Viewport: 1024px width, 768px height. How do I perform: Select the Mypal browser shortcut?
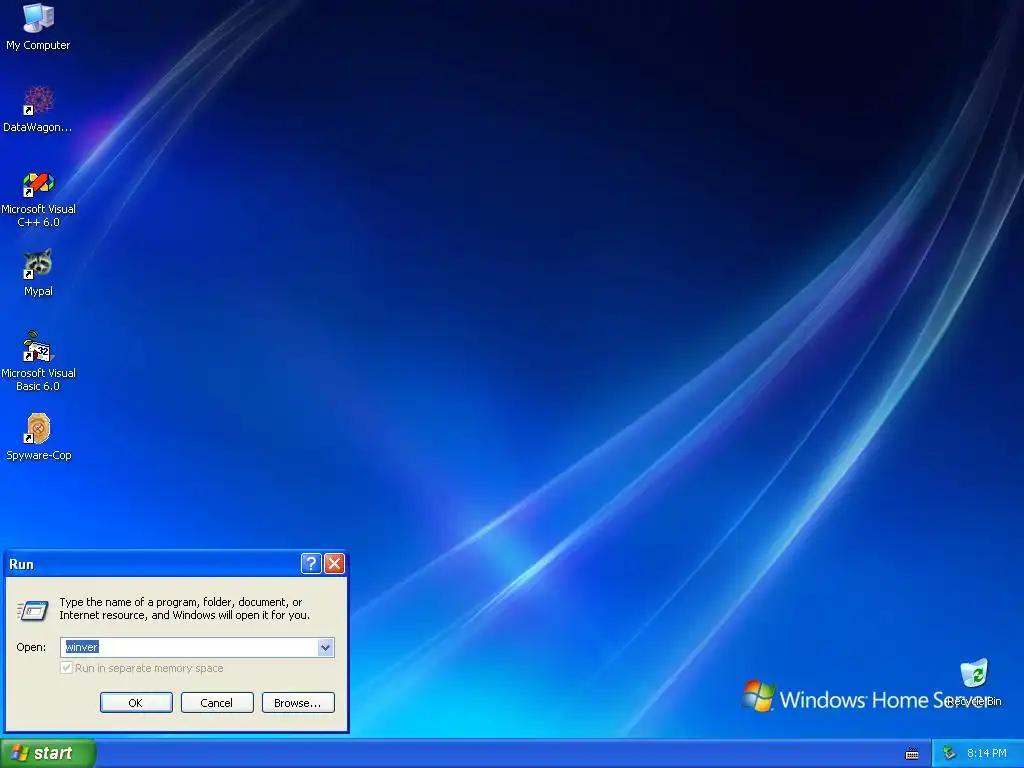pyautogui.click(x=38, y=274)
